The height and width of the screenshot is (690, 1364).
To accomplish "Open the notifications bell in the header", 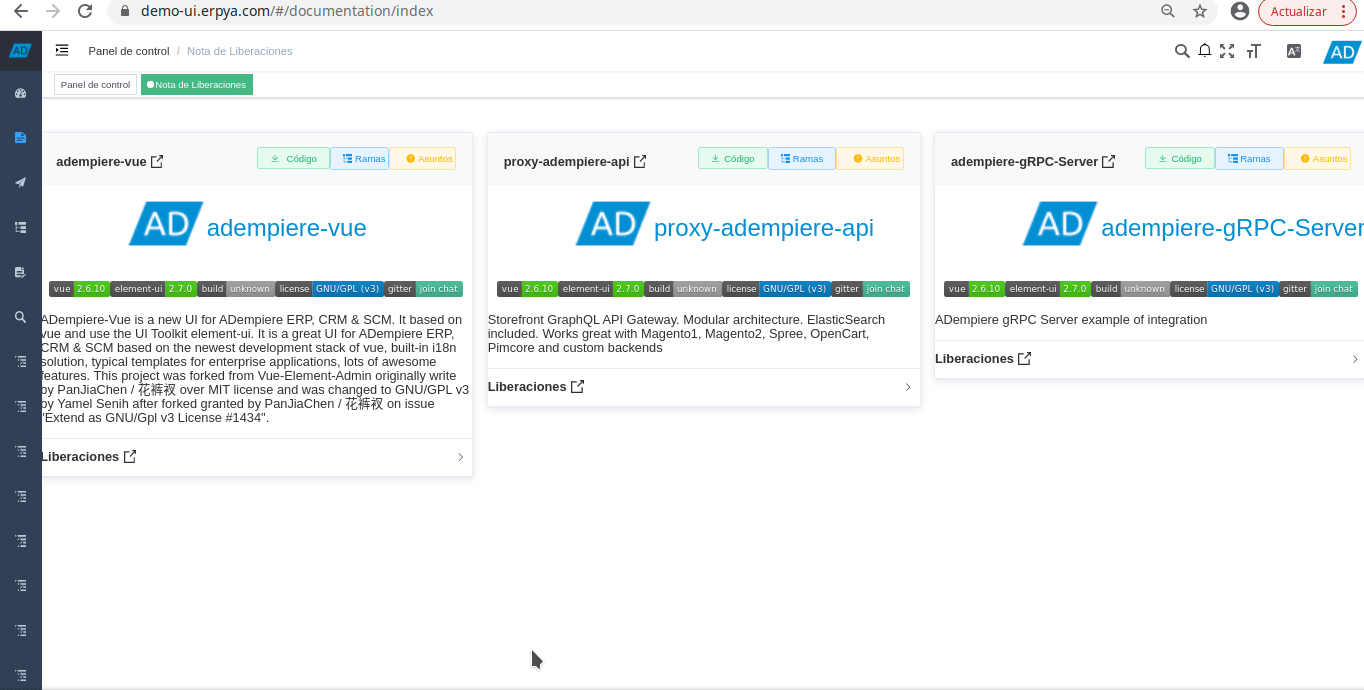I will (1205, 51).
